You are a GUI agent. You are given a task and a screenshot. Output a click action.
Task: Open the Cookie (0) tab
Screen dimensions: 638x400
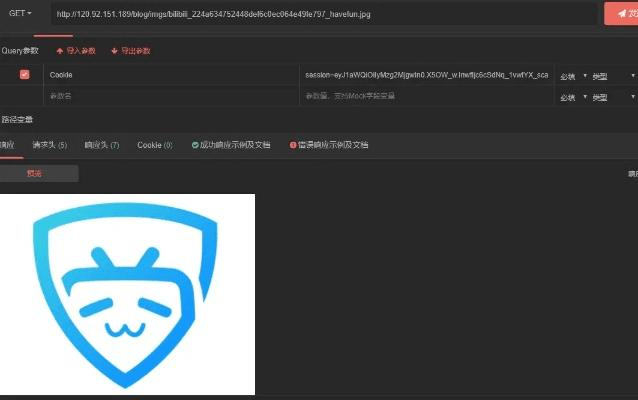tap(154, 145)
